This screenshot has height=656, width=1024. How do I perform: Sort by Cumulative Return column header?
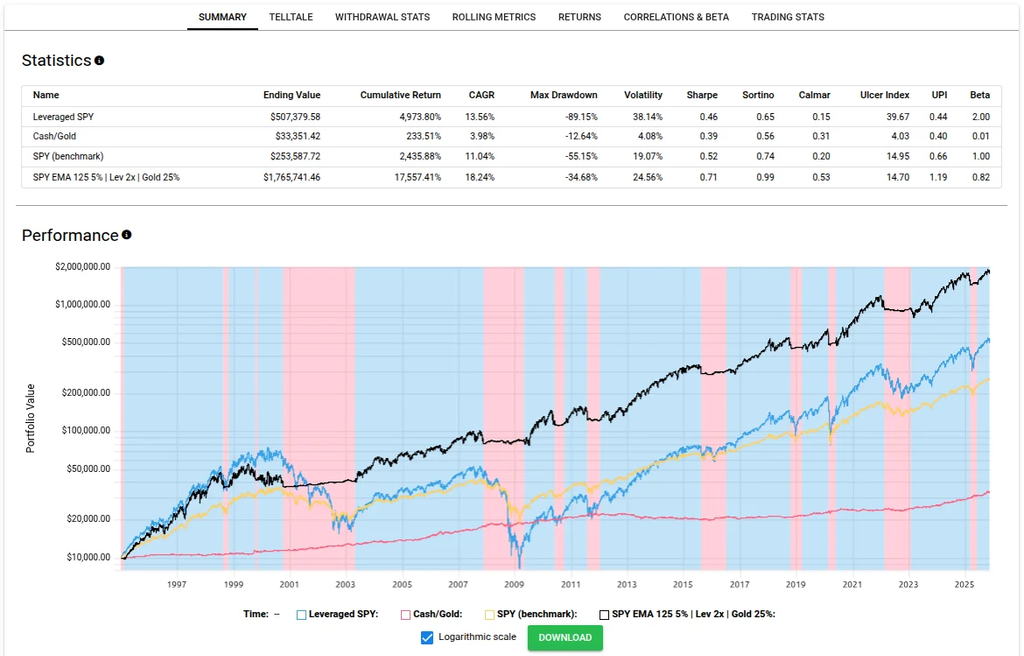tap(400, 95)
